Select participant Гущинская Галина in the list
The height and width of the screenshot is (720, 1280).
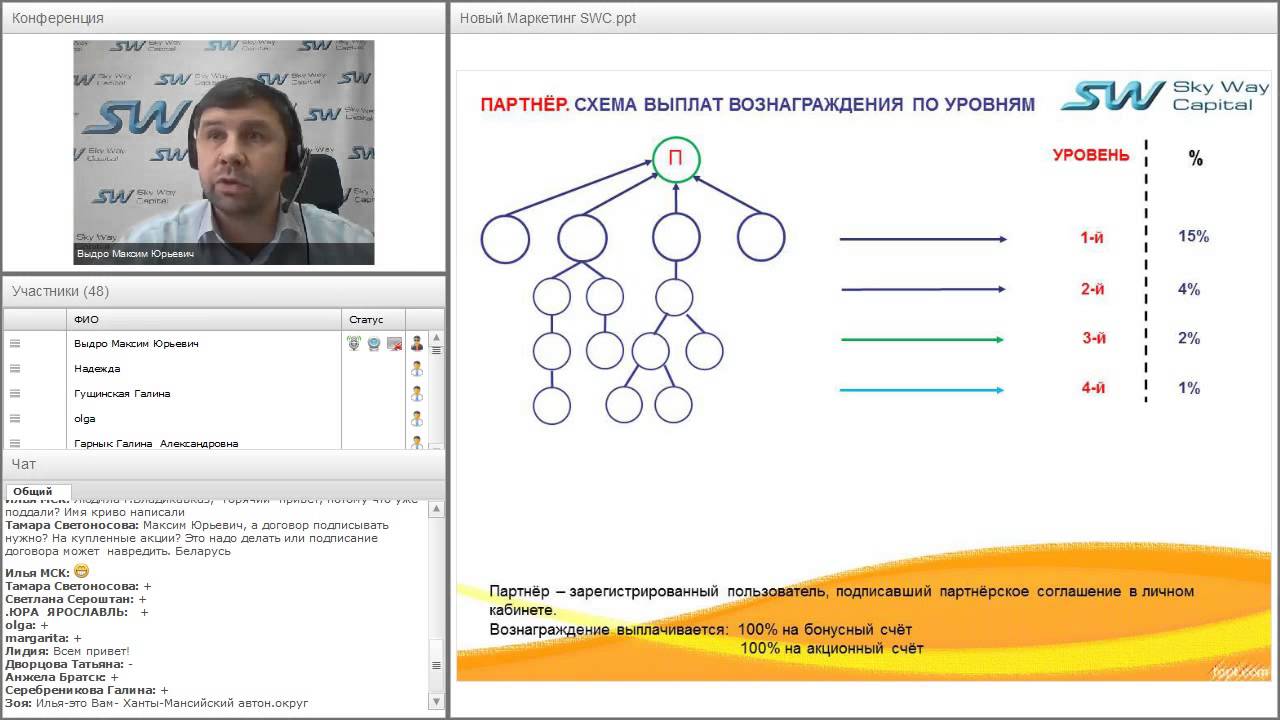coord(122,393)
